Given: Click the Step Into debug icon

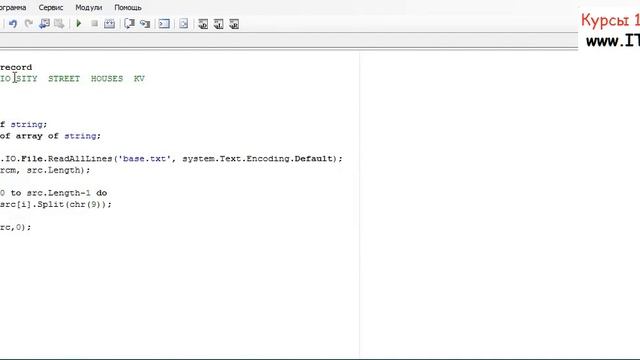Looking at the screenshot, I should click(x=145, y=24).
